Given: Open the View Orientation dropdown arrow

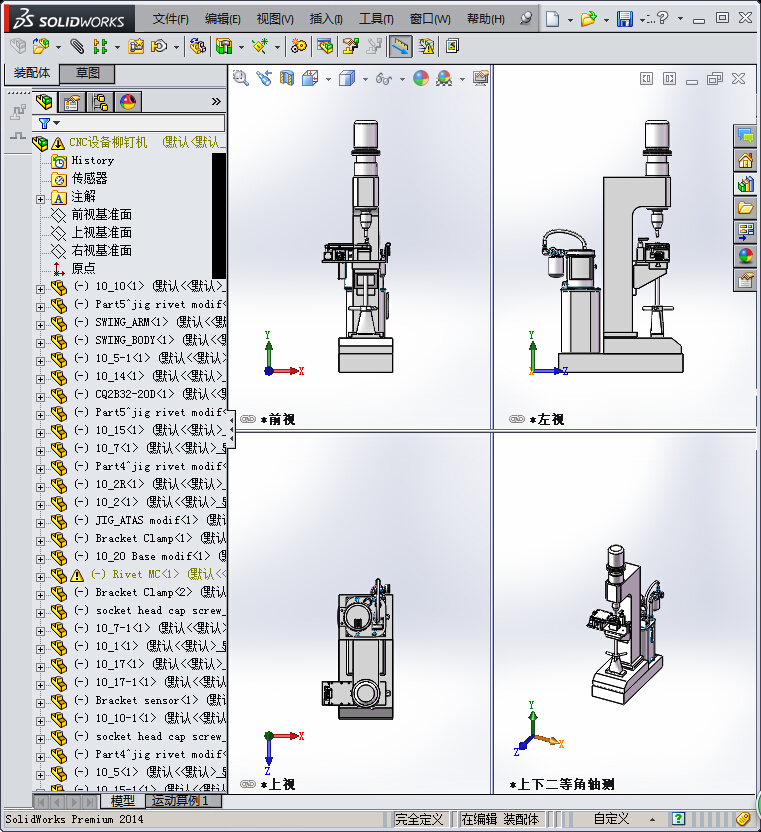Looking at the screenshot, I should [x=328, y=80].
